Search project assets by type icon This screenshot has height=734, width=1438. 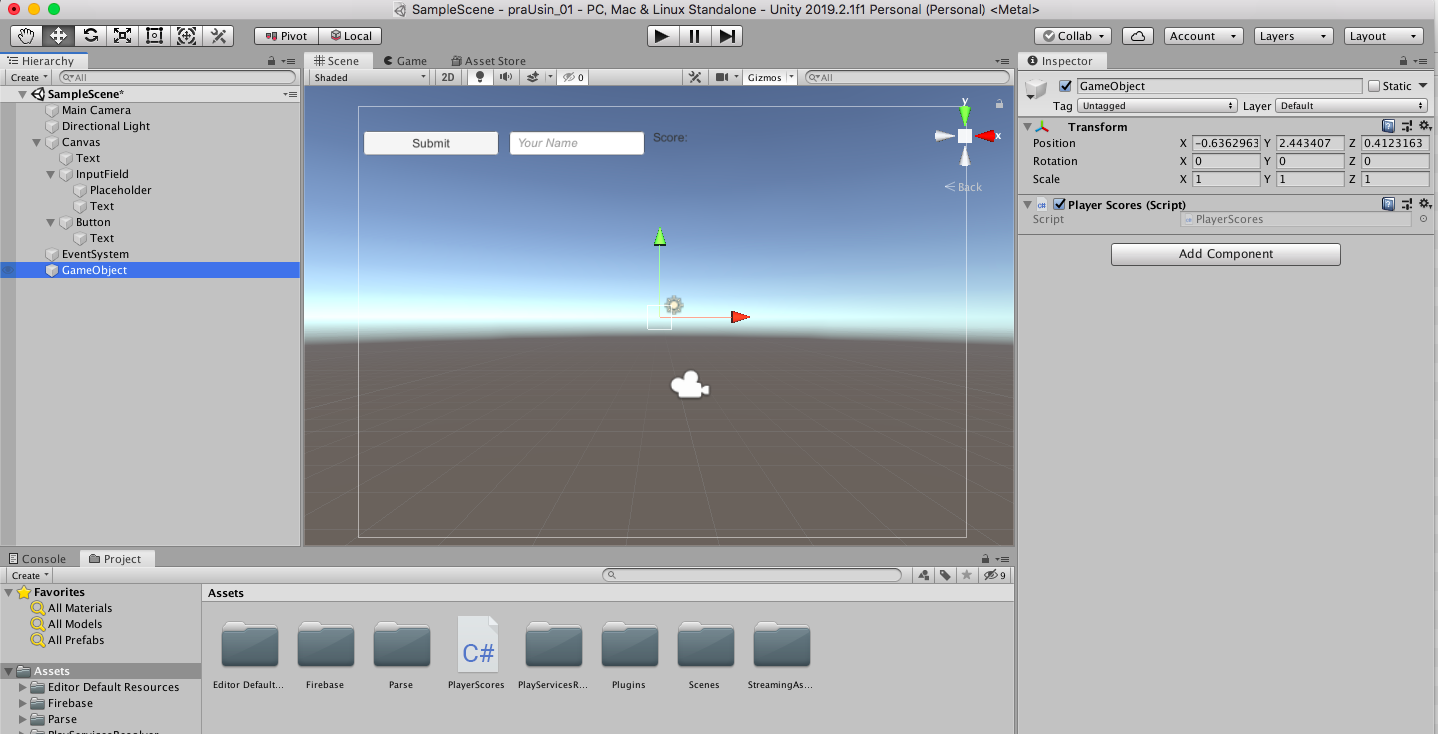point(925,575)
